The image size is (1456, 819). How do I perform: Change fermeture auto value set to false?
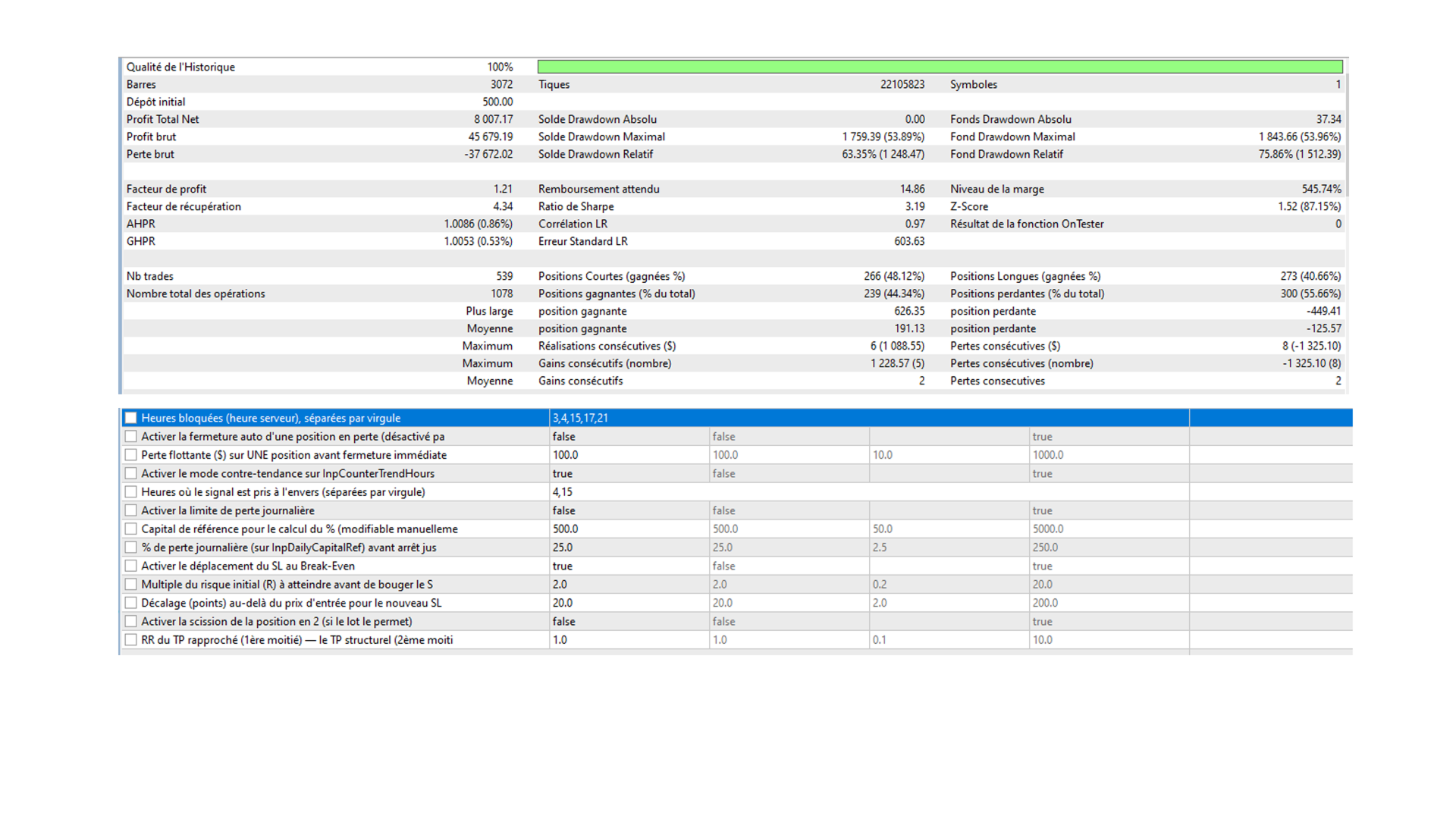point(629,437)
